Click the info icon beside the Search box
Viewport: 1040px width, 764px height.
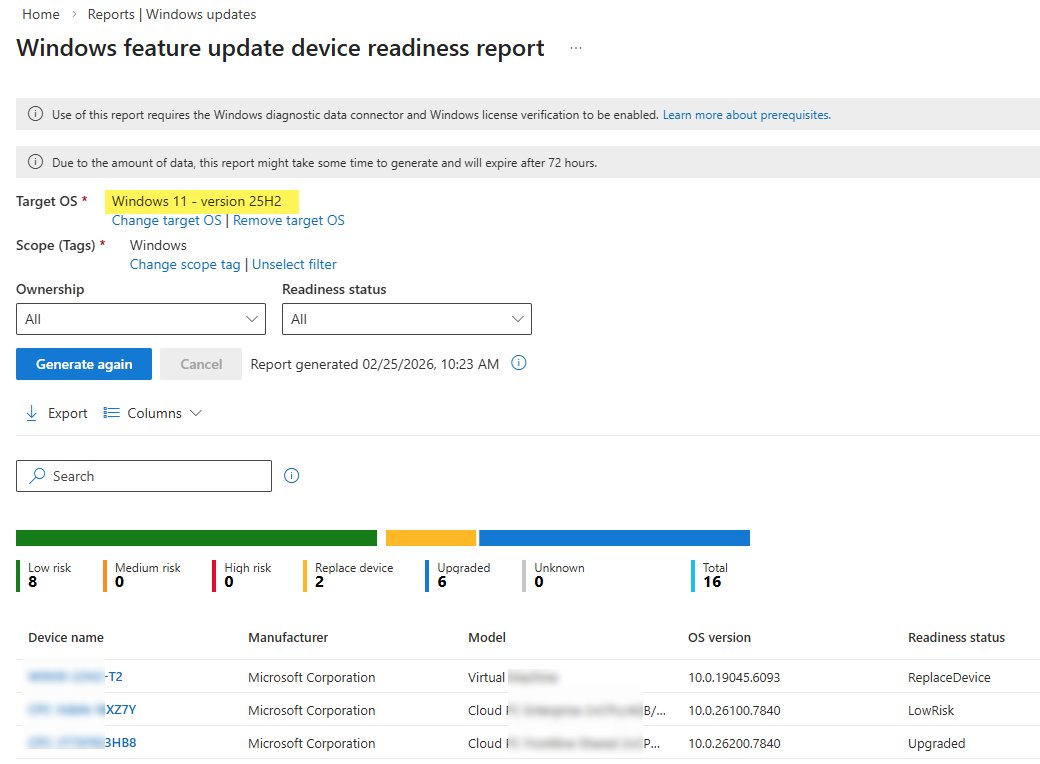291,475
